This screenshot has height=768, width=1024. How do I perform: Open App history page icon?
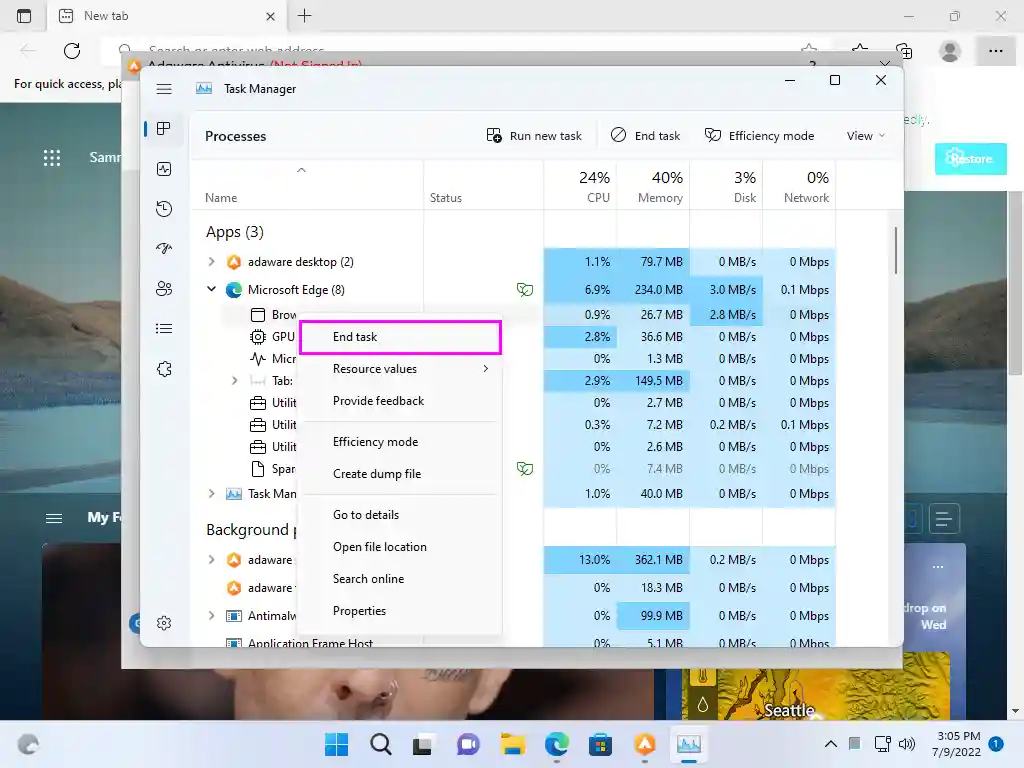pos(164,209)
